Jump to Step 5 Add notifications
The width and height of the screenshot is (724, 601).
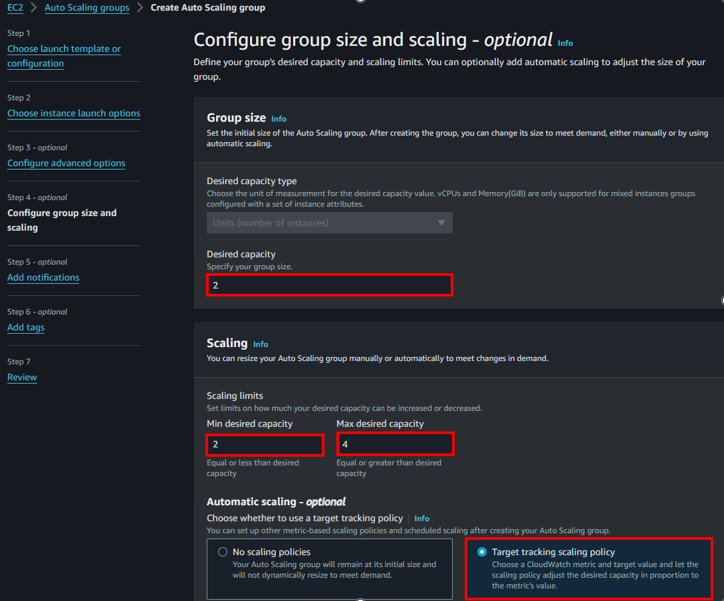(43, 277)
